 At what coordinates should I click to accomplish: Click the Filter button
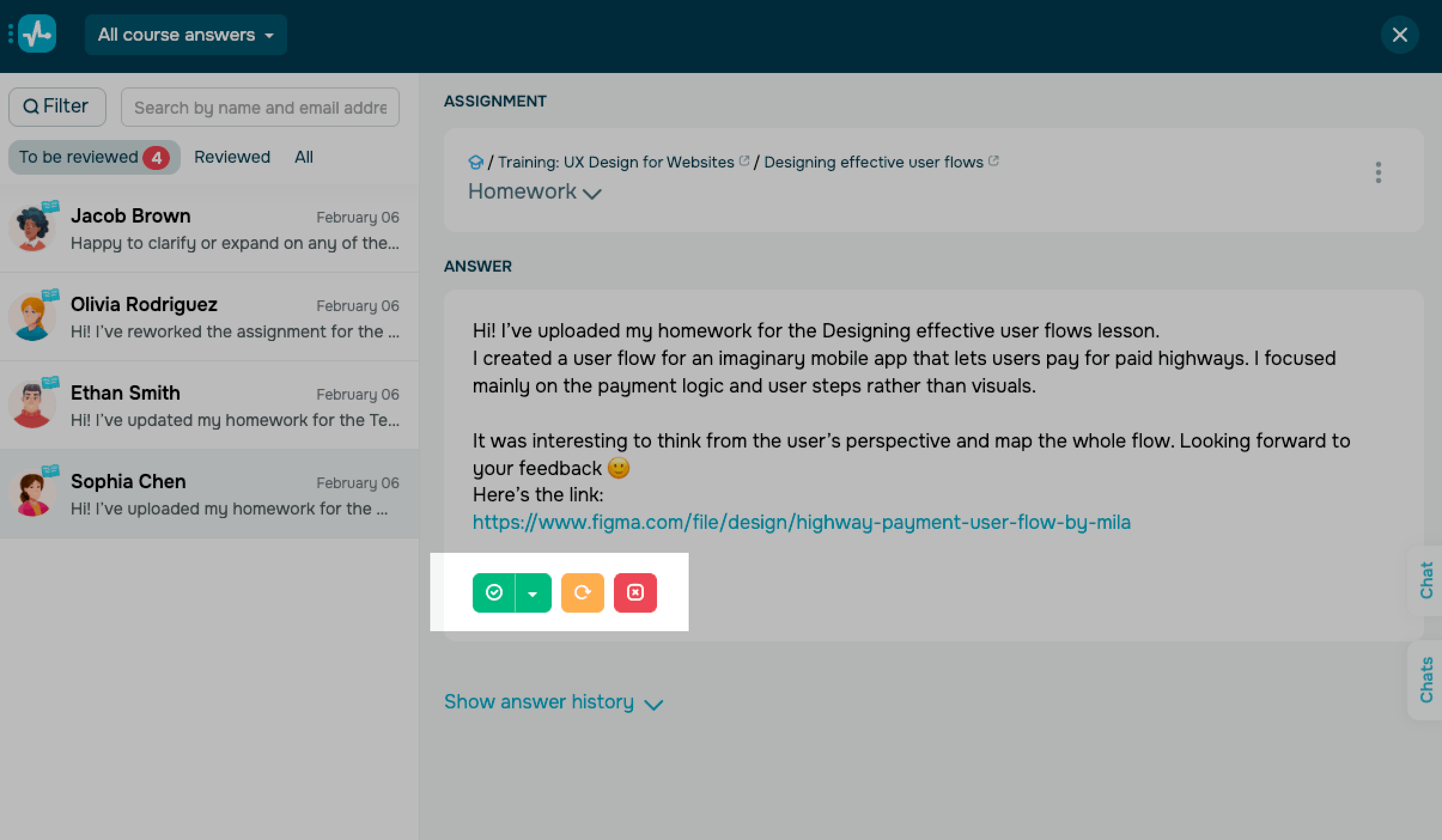57,106
